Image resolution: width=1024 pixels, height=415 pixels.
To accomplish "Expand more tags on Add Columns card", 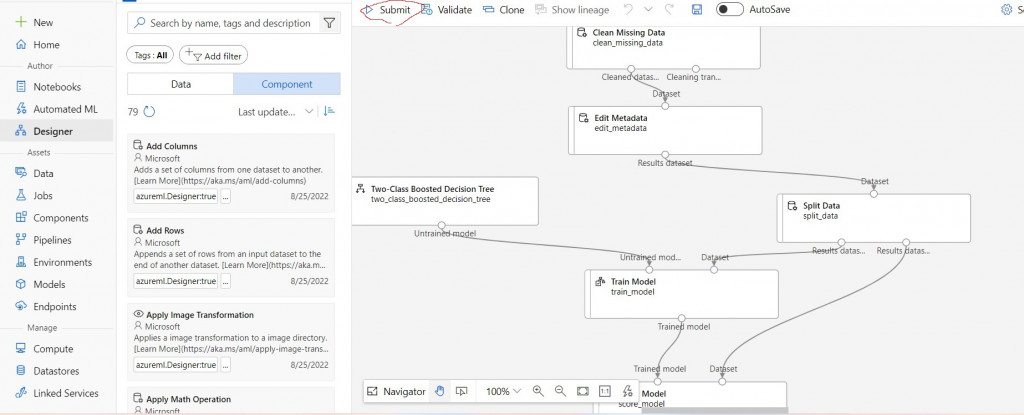I will [225, 196].
